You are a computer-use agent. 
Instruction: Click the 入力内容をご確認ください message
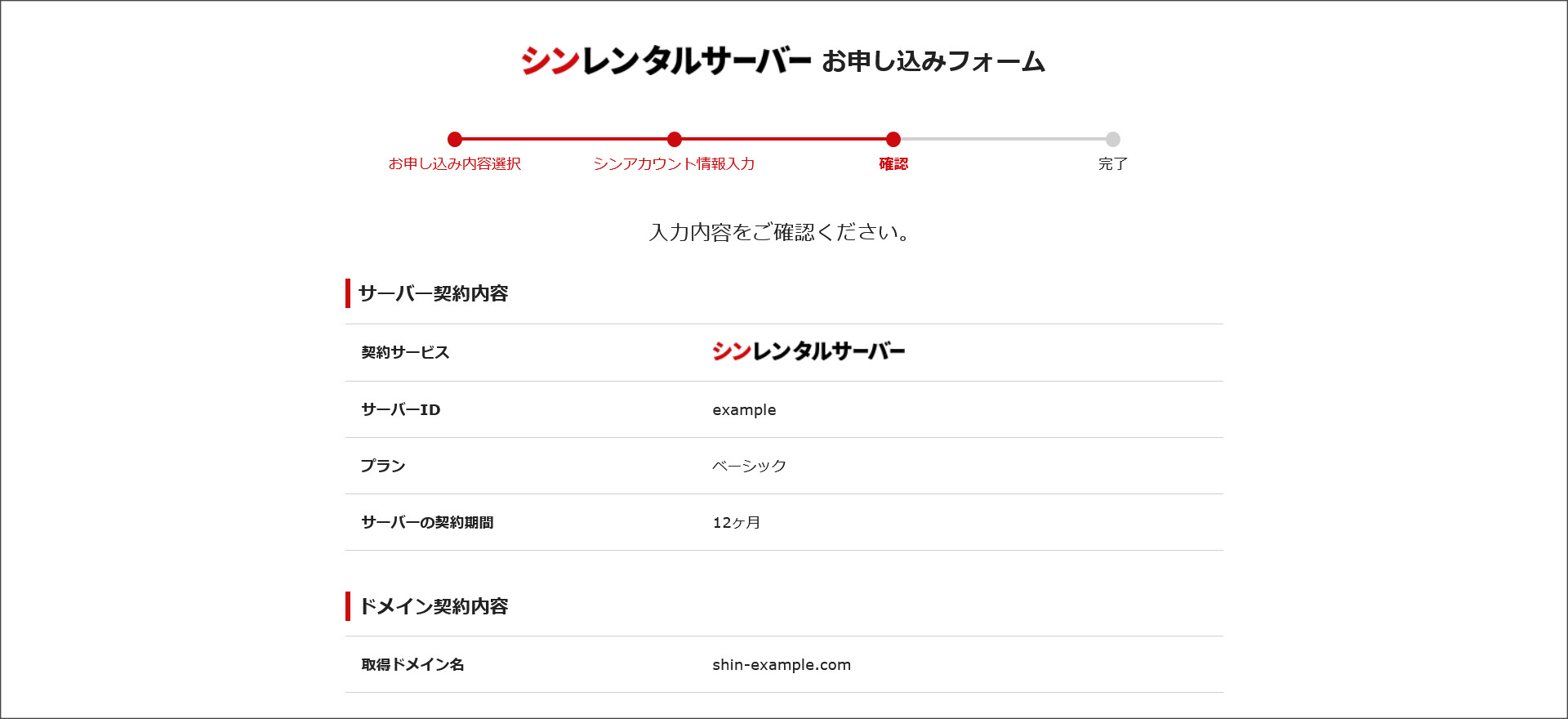780,233
